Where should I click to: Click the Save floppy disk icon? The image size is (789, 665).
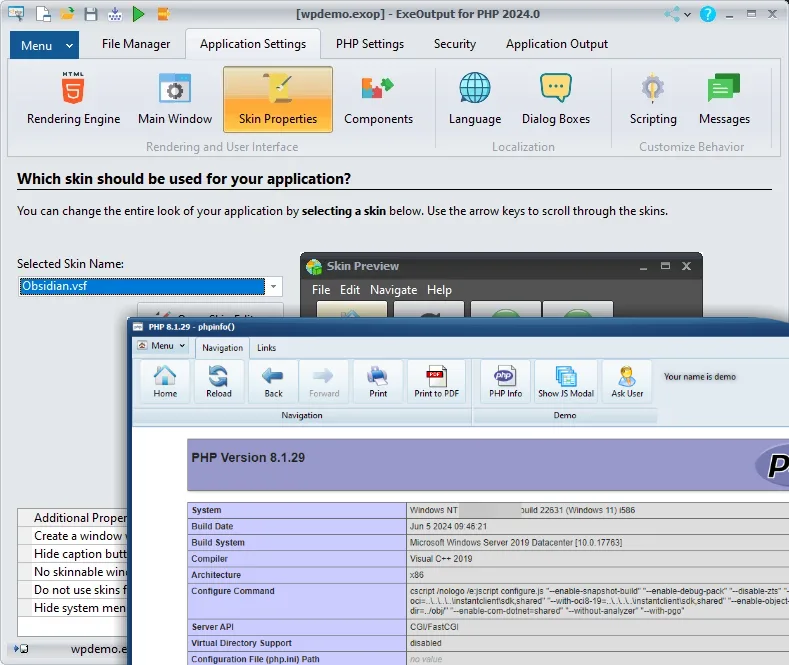[x=91, y=14]
